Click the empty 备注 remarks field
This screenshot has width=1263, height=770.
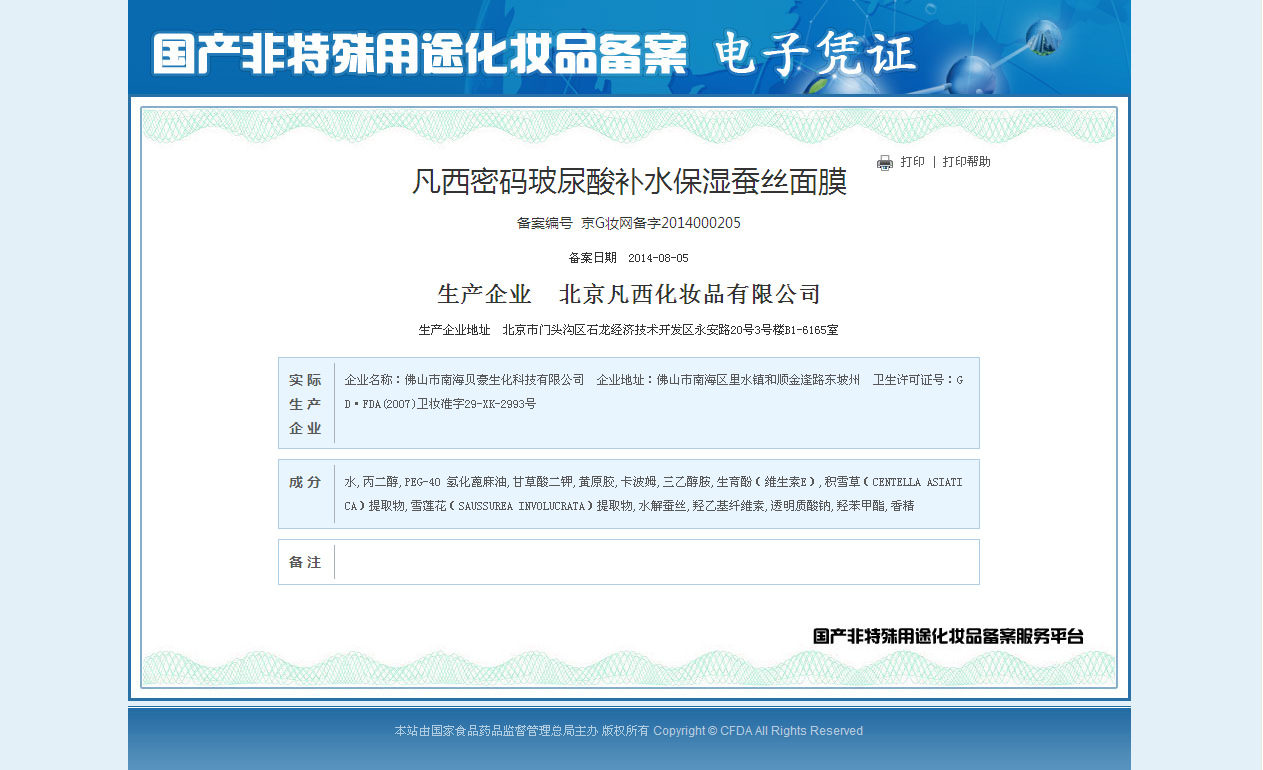coord(656,562)
